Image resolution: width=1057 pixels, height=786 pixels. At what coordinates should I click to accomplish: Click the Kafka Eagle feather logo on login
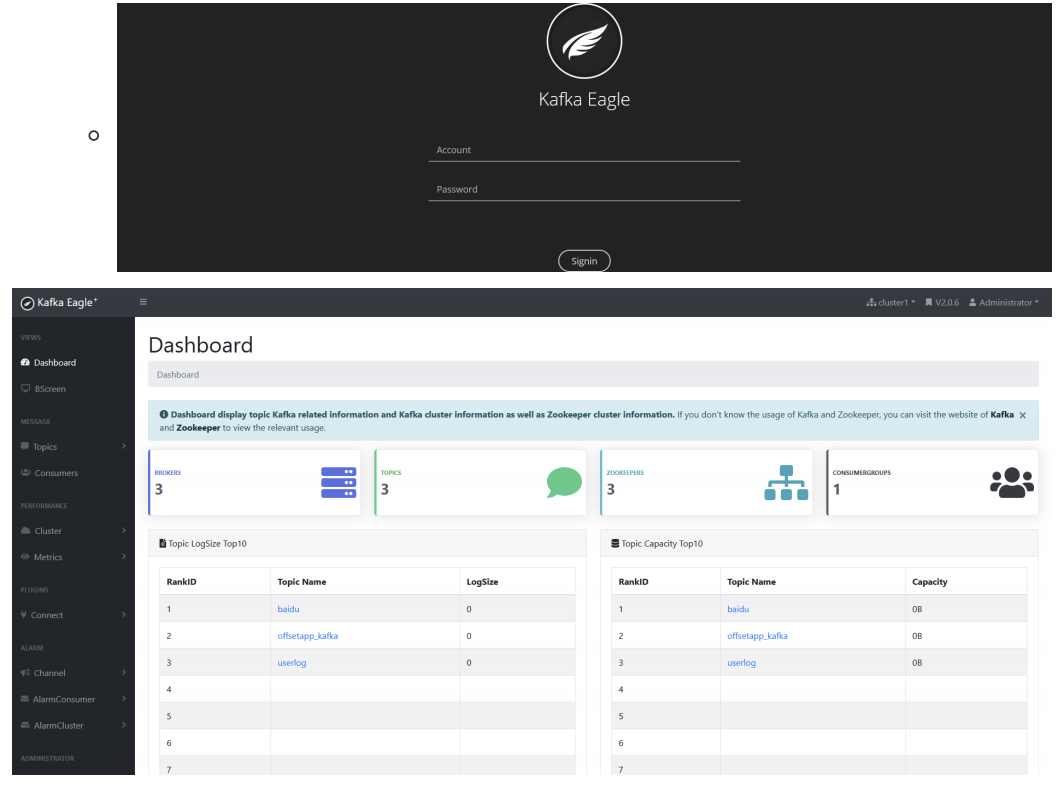[584, 41]
